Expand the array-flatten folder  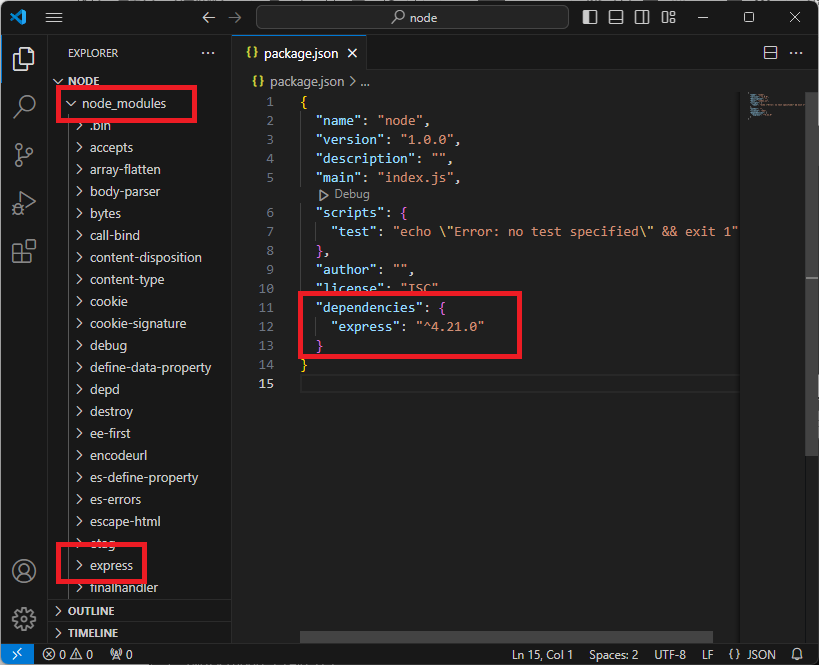[125, 170]
